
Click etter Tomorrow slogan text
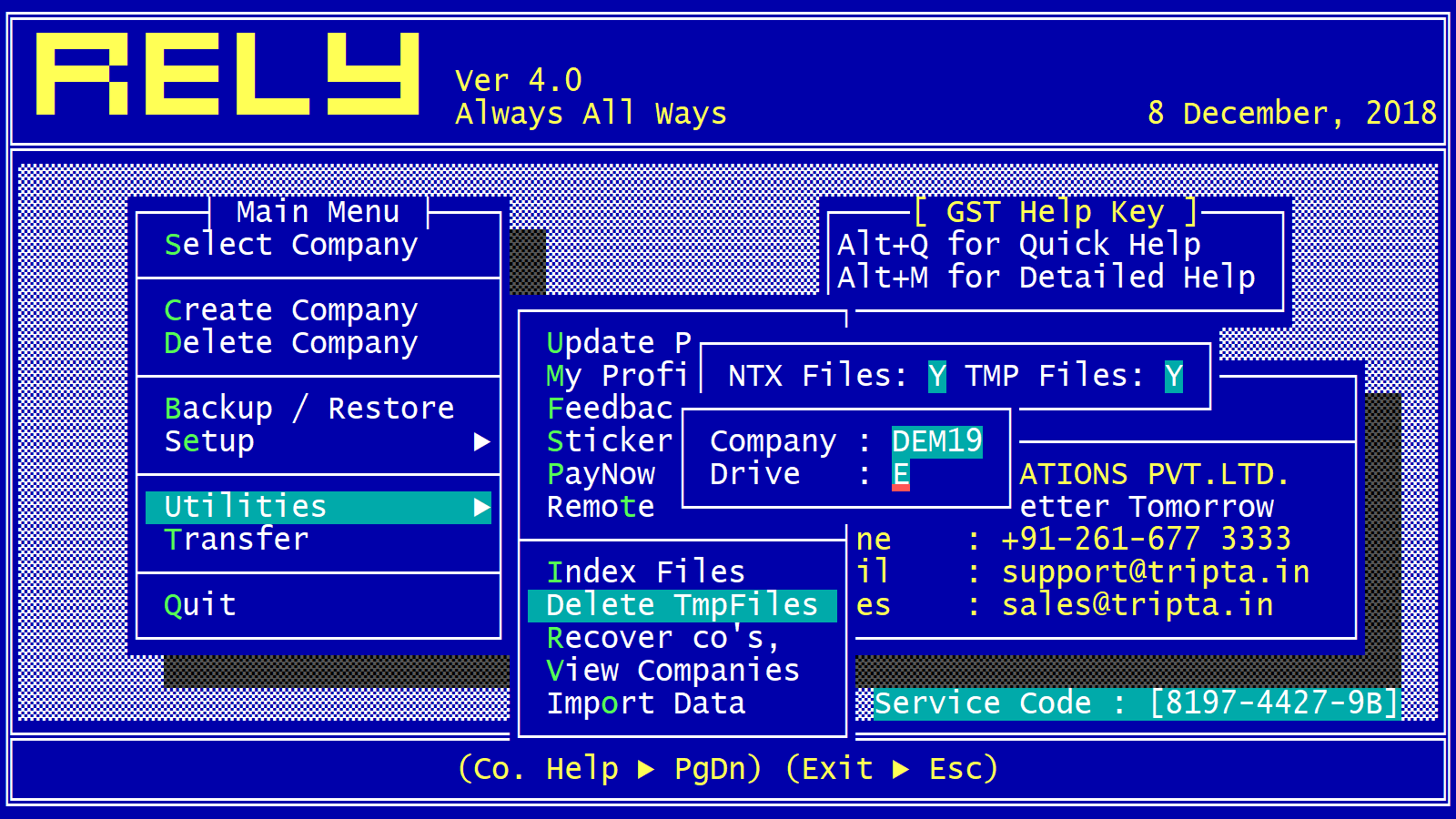1147,507
